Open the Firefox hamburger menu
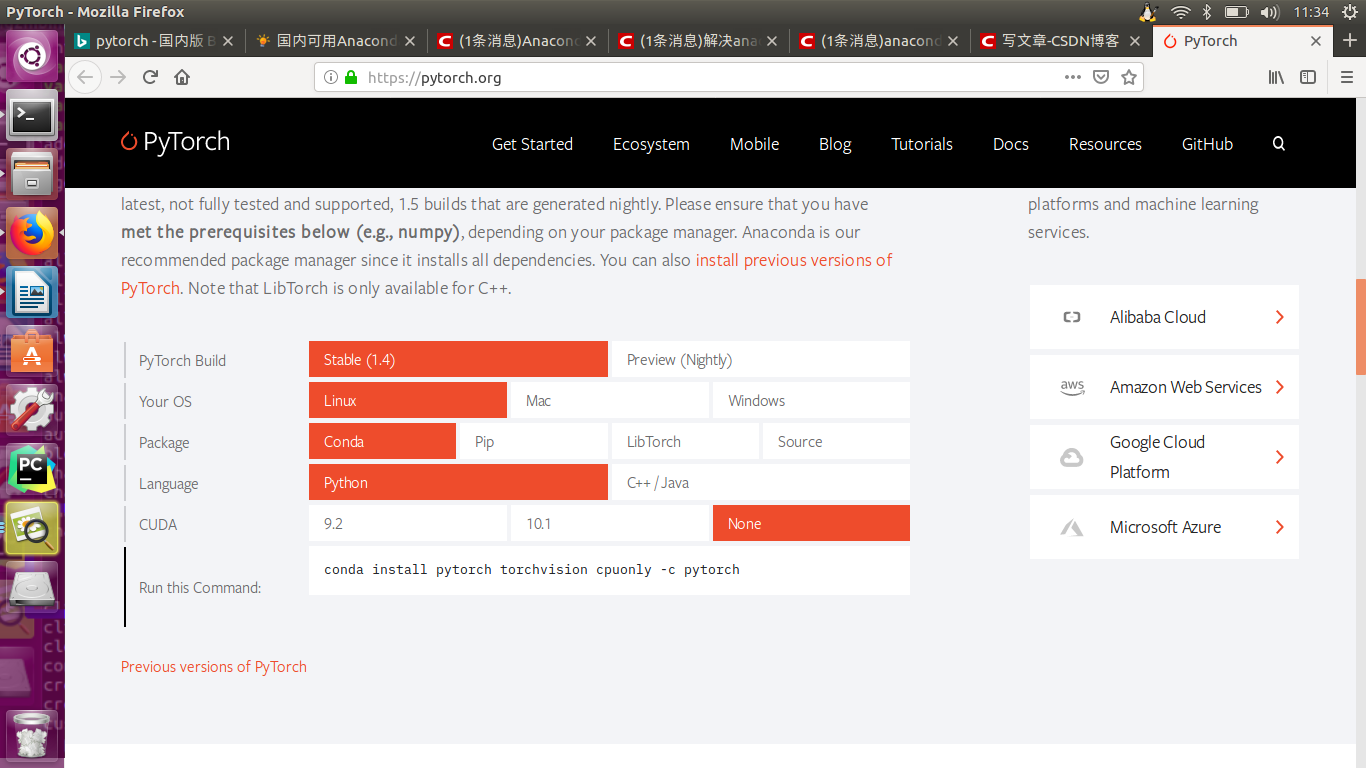 [1346, 77]
